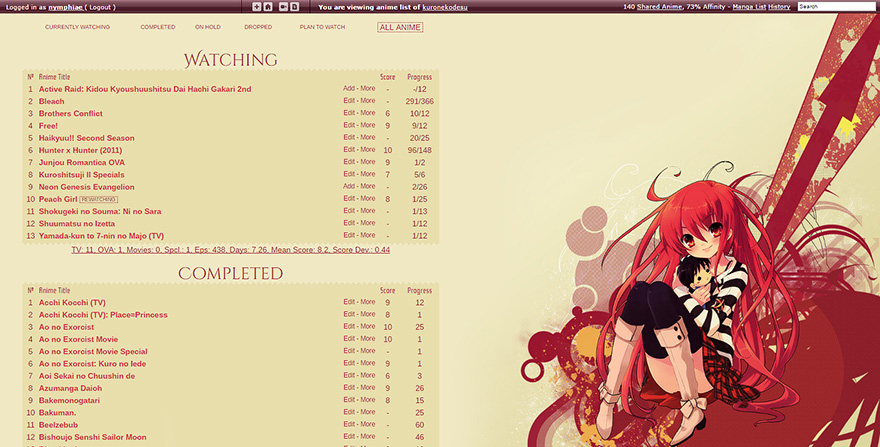Click Edit for the Ao no Exorcist series row
The image size is (880, 447).
tap(349, 327)
